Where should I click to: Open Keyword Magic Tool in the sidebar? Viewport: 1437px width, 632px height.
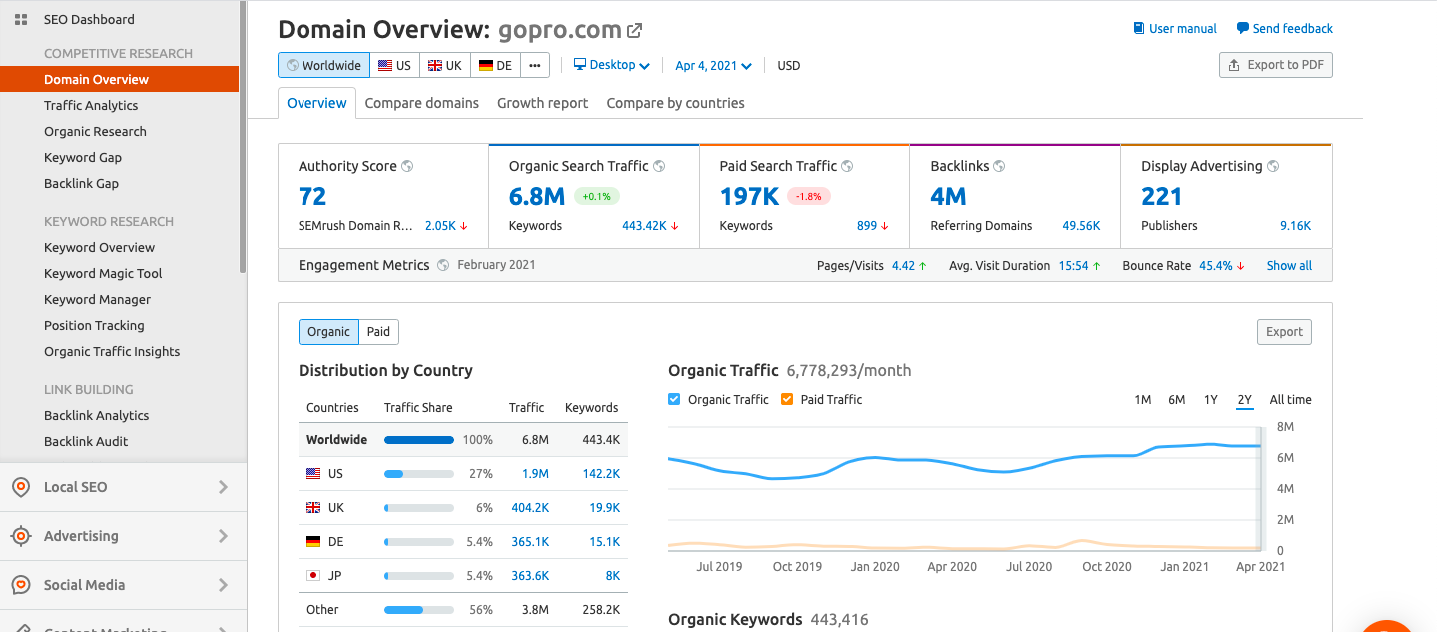tap(103, 273)
